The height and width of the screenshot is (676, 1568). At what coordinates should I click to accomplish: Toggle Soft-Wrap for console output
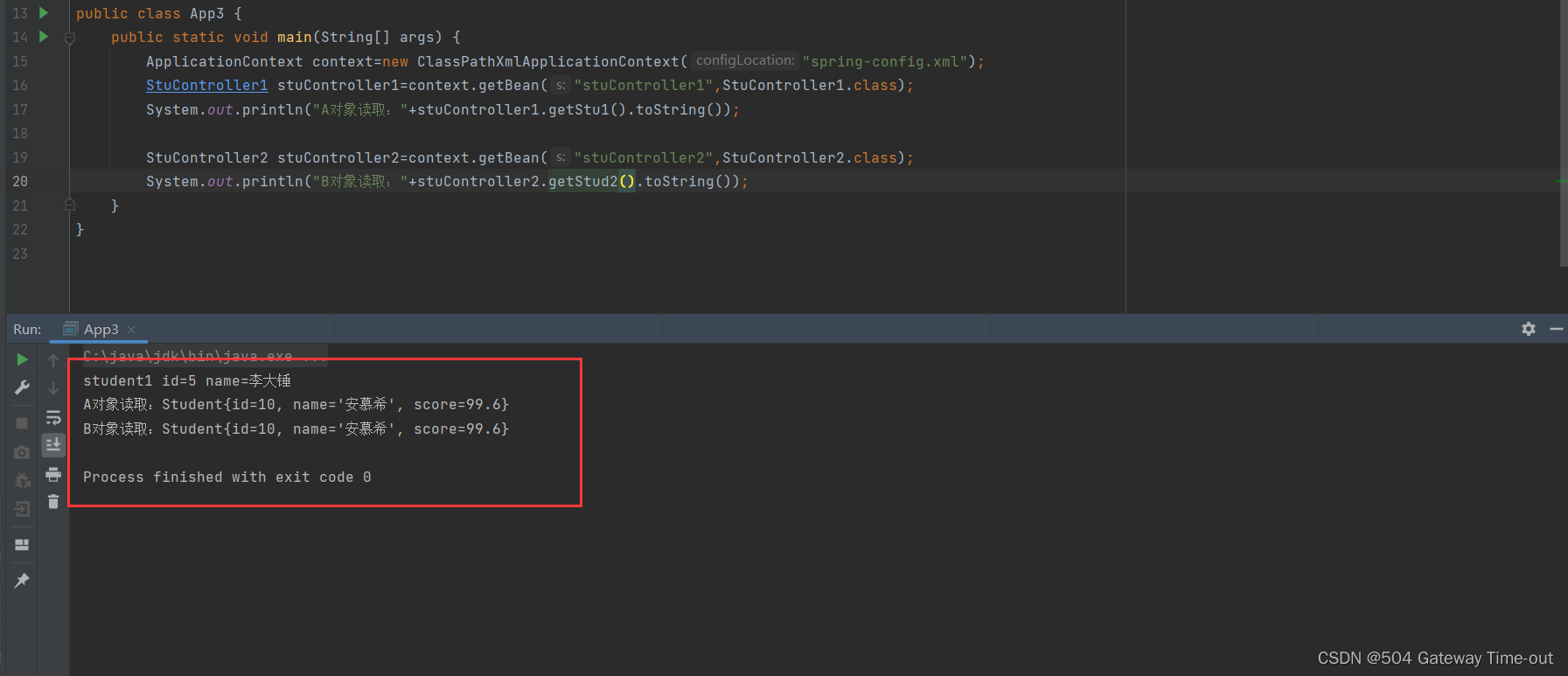pos(53,417)
